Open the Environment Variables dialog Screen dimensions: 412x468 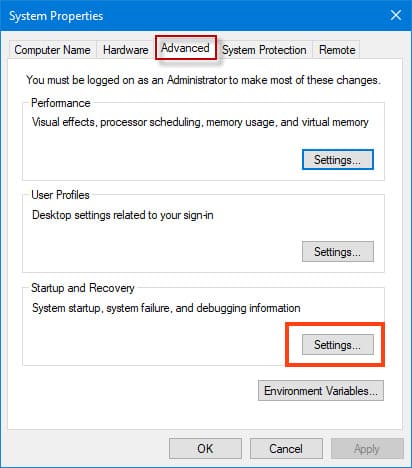(x=321, y=391)
